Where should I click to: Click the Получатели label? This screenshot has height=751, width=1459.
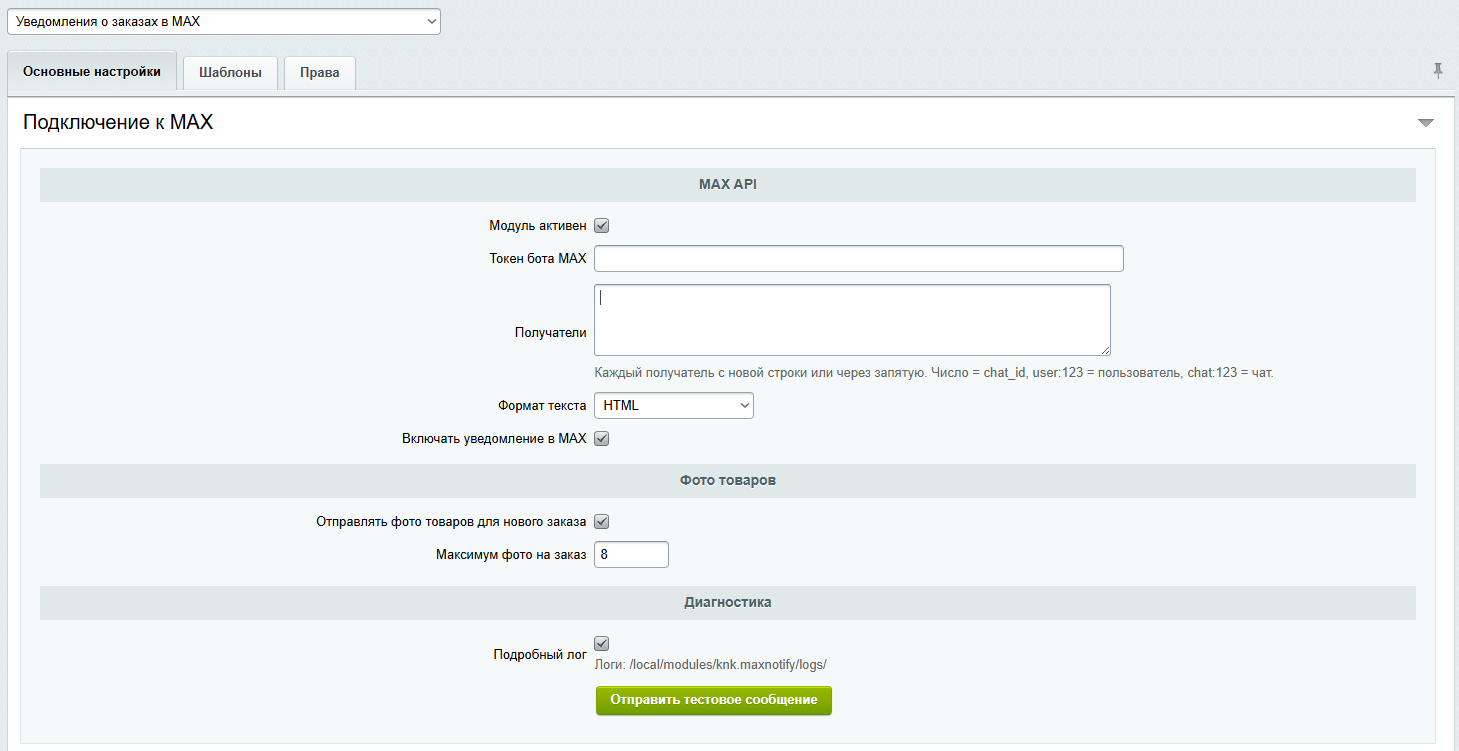pos(551,333)
